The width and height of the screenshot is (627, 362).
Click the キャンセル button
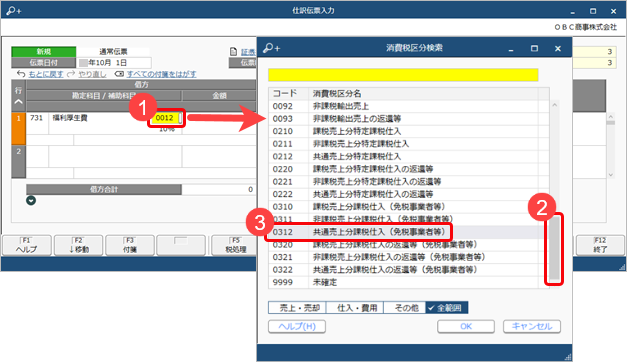pos(532,326)
